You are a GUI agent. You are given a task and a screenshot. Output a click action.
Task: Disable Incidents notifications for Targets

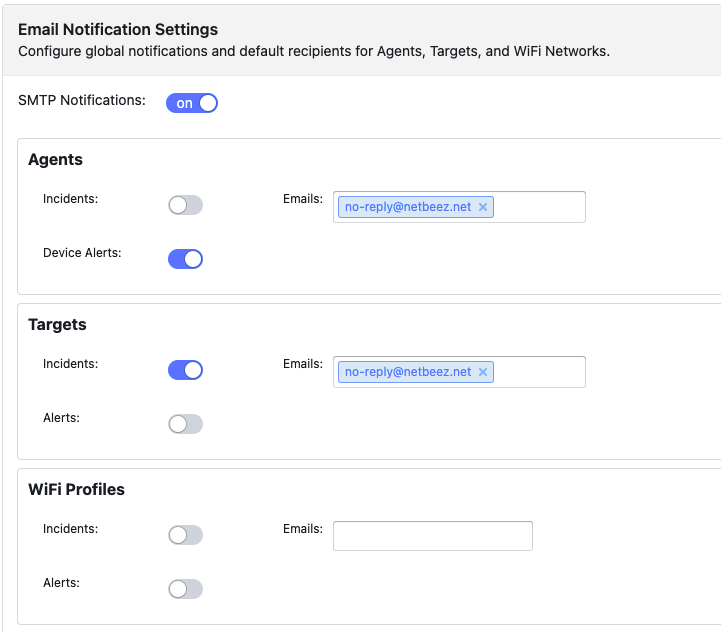185,370
